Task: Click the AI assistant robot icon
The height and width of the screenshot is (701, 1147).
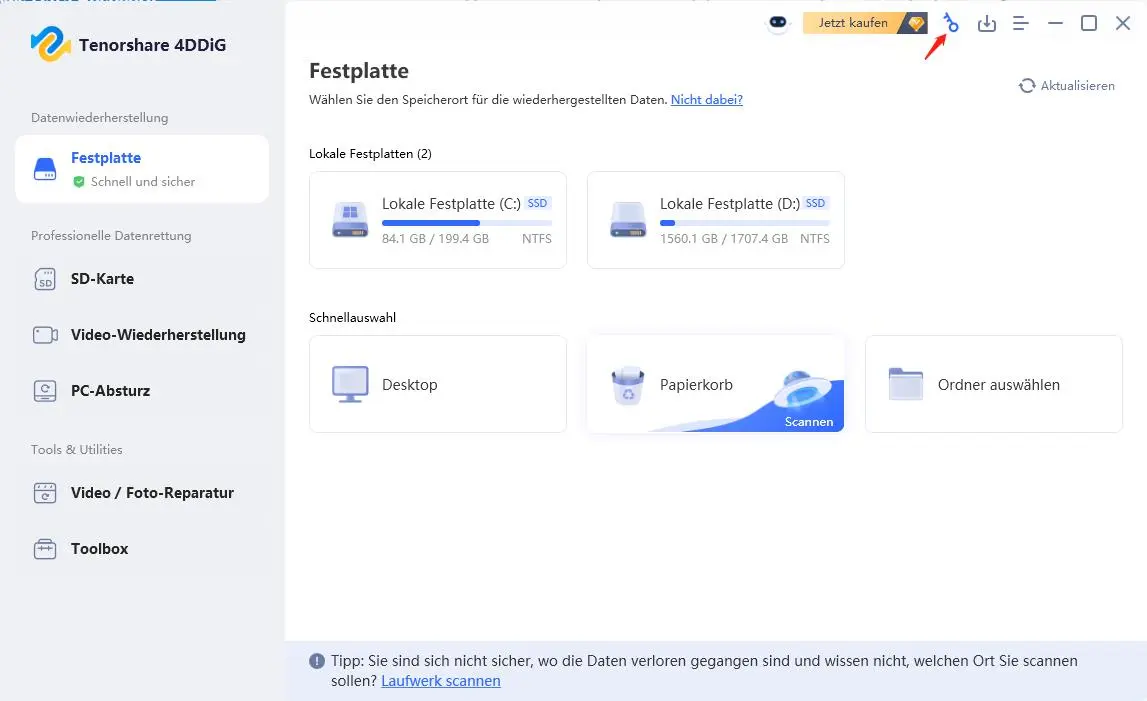Action: pyautogui.click(x=778, y=22)
